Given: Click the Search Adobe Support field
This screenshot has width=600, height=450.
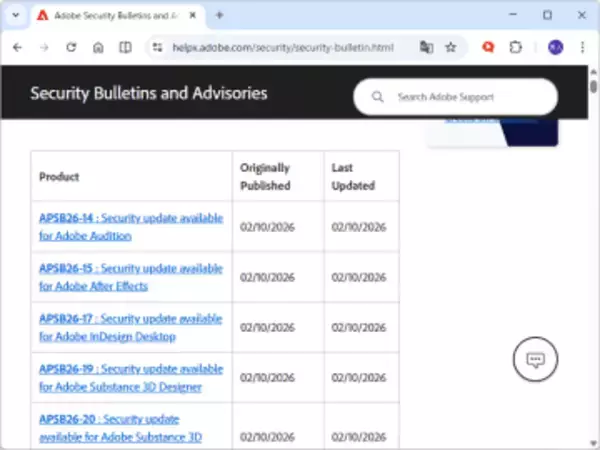Looking at the screenshot, I should point(465,97).
